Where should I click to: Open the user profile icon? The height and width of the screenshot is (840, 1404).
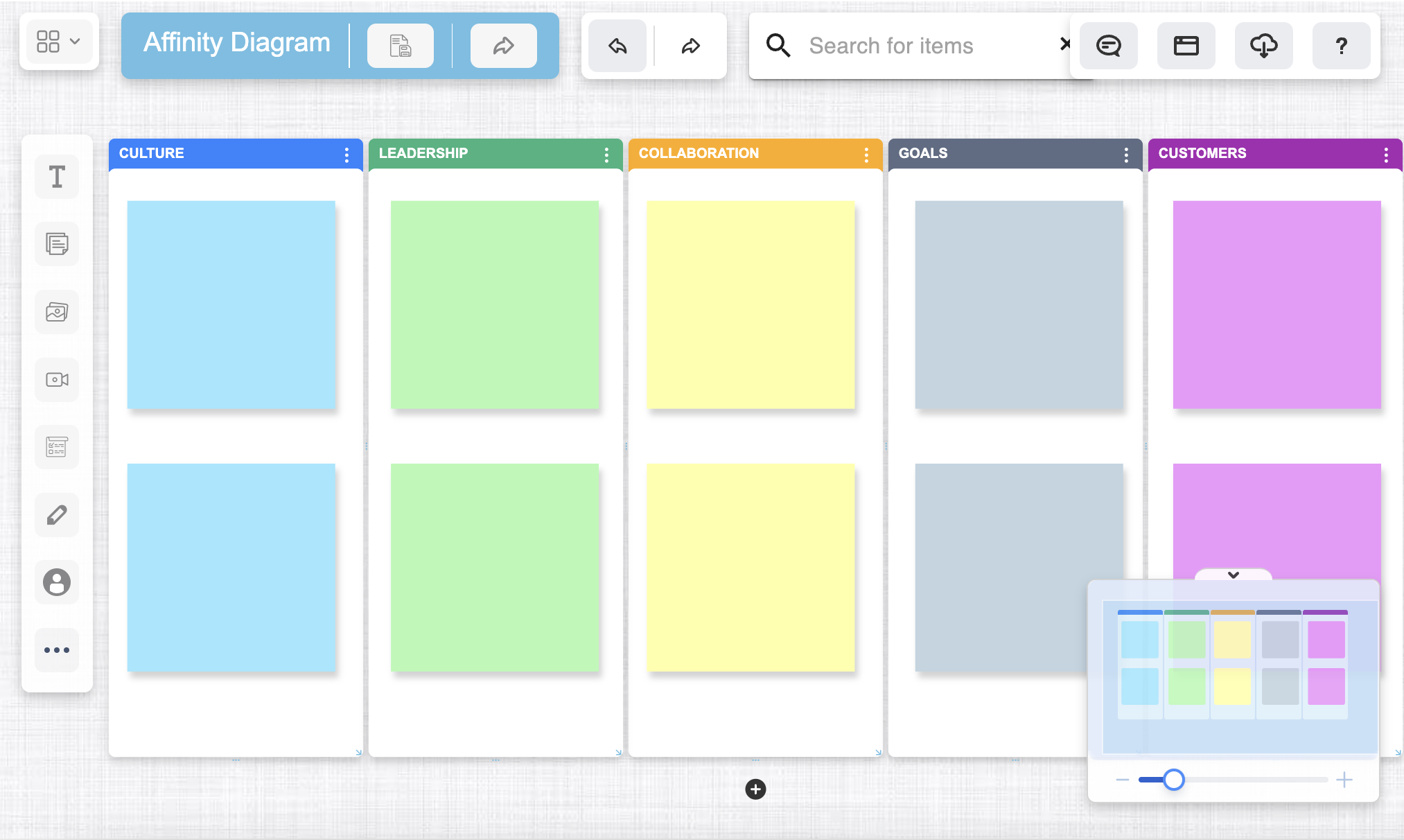57,582
